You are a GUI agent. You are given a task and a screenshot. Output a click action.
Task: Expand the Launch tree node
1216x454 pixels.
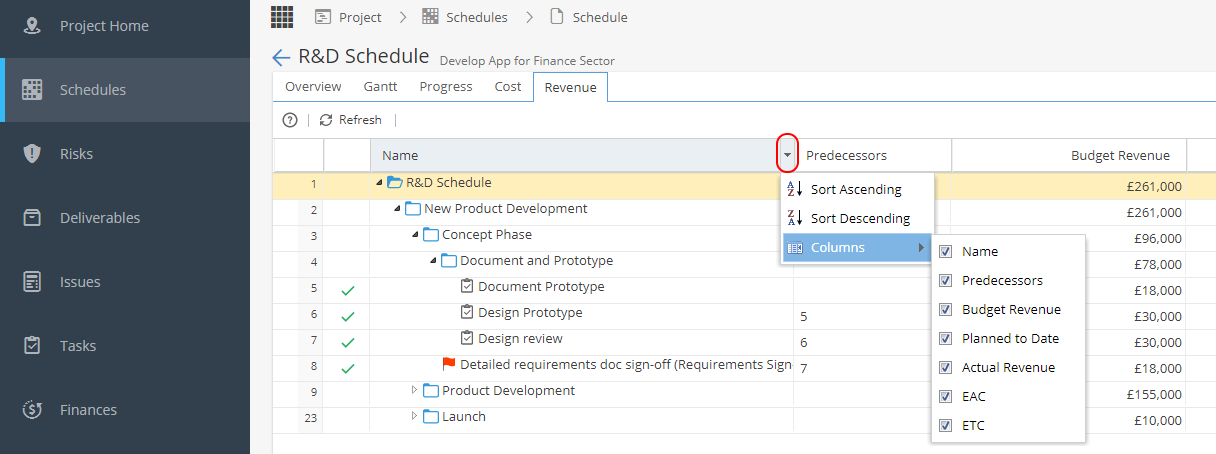click(x=416, y=416)
